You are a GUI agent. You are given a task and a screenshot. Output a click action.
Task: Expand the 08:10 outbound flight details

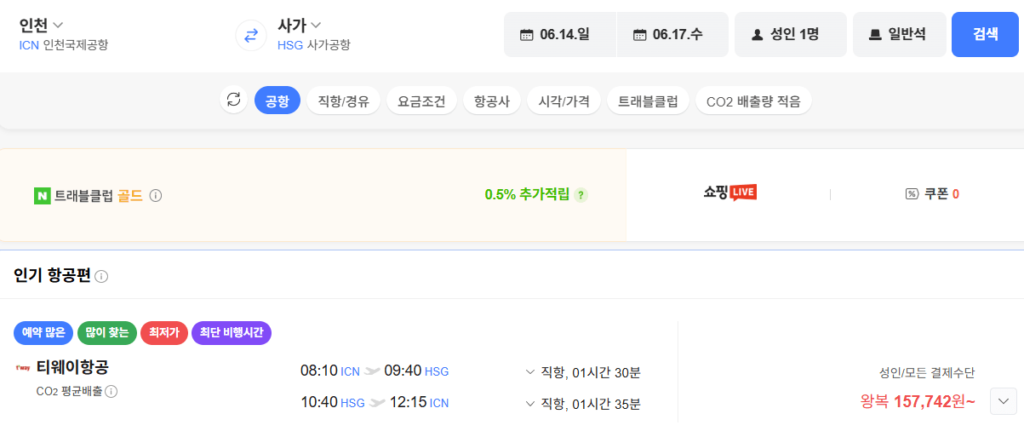[x=530, y=372]
